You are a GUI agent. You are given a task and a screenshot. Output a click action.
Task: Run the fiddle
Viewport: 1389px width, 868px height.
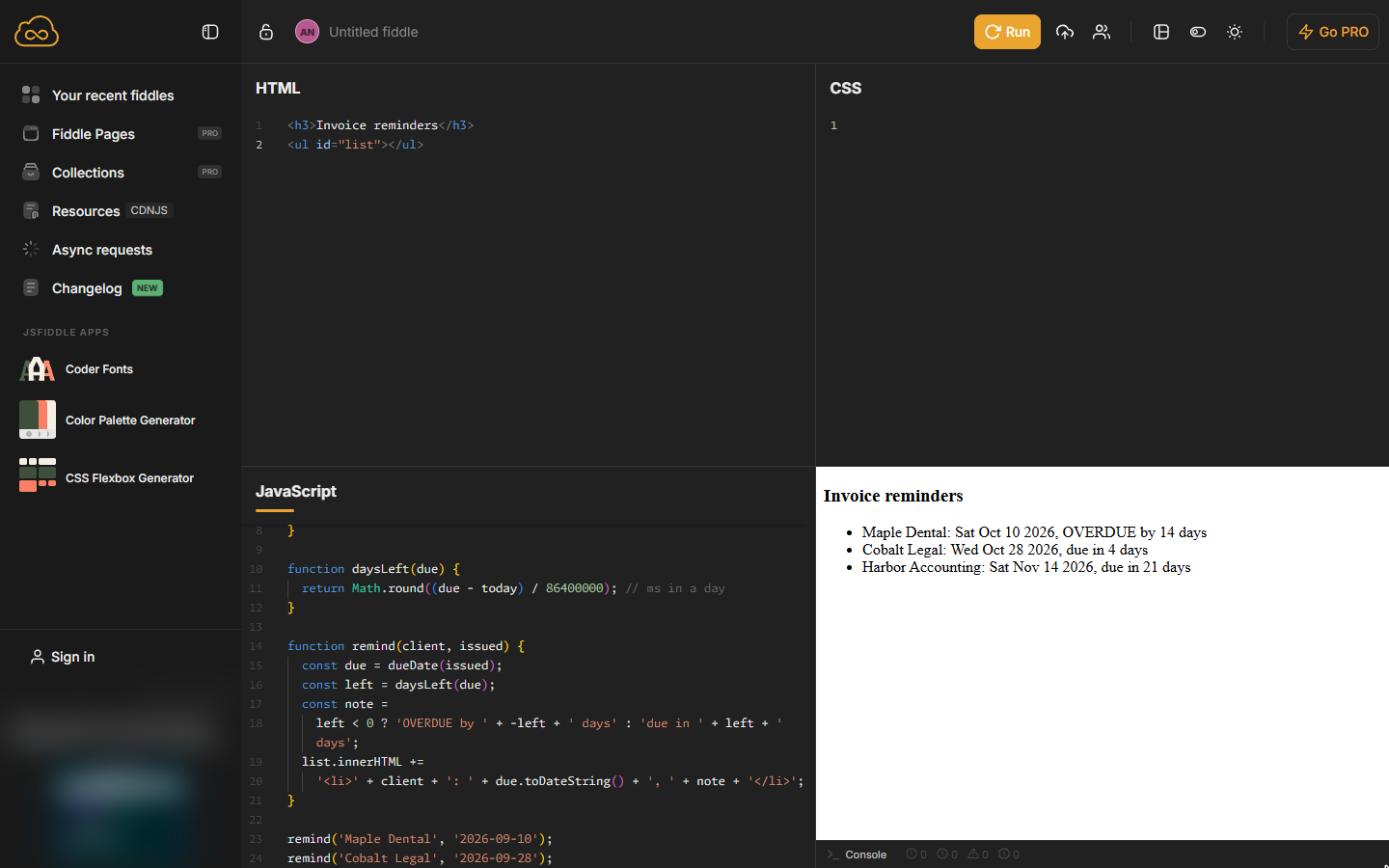point(1007,32)
